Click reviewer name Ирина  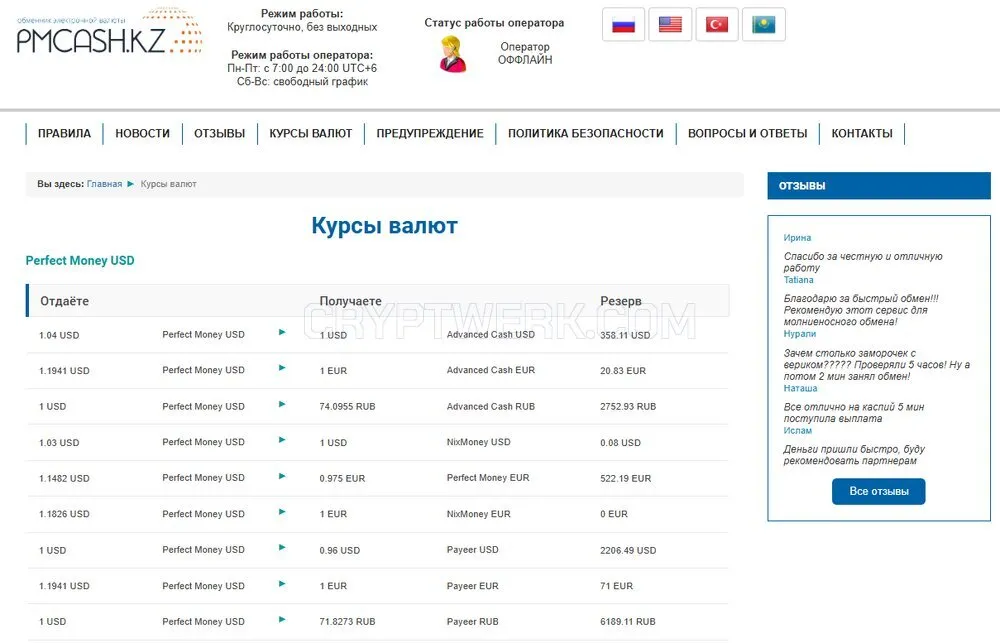tap(797, 237)
